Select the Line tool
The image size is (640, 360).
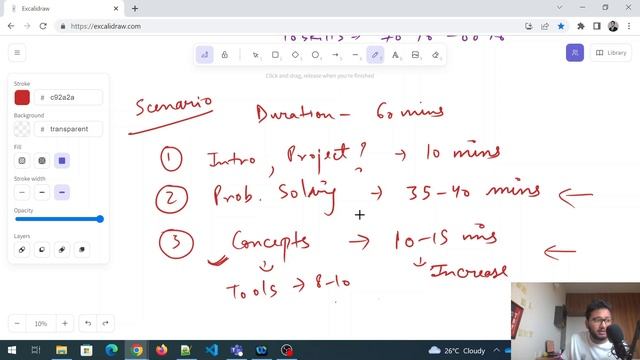click(356, 55)
